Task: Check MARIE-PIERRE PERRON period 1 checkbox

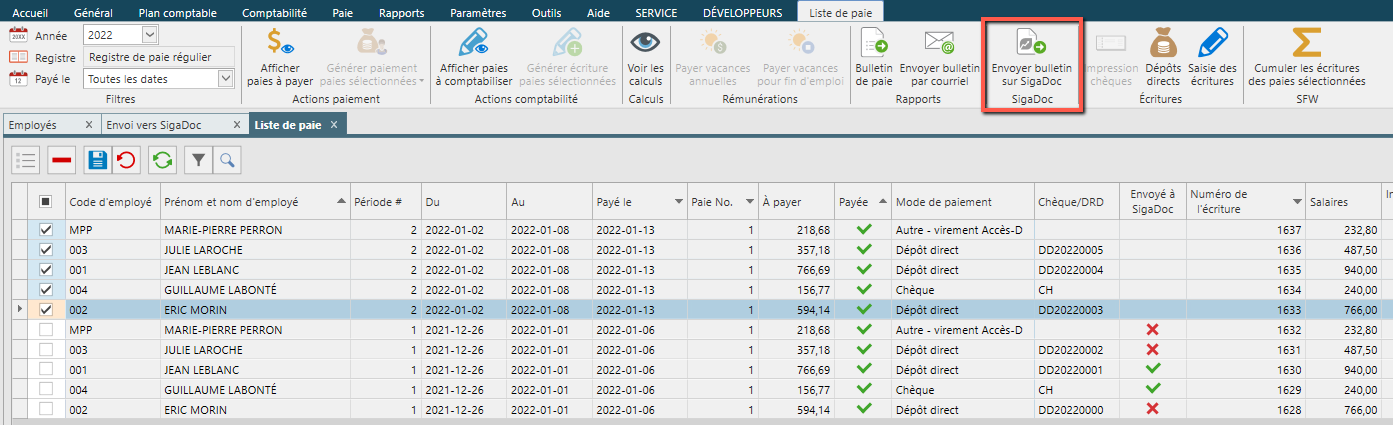Action: click(x=46, y=329)
